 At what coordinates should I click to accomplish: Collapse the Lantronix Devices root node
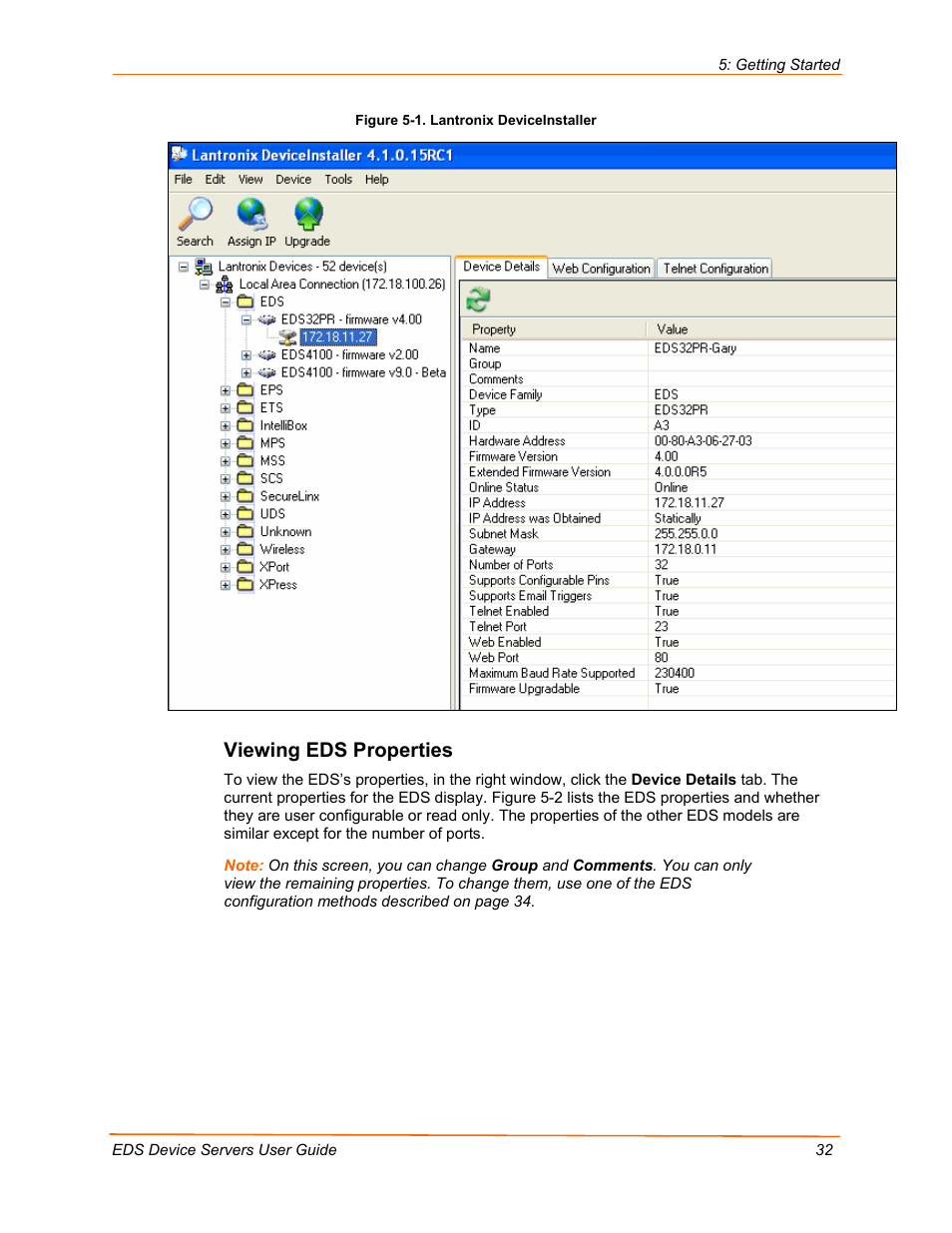click(184, 267)
